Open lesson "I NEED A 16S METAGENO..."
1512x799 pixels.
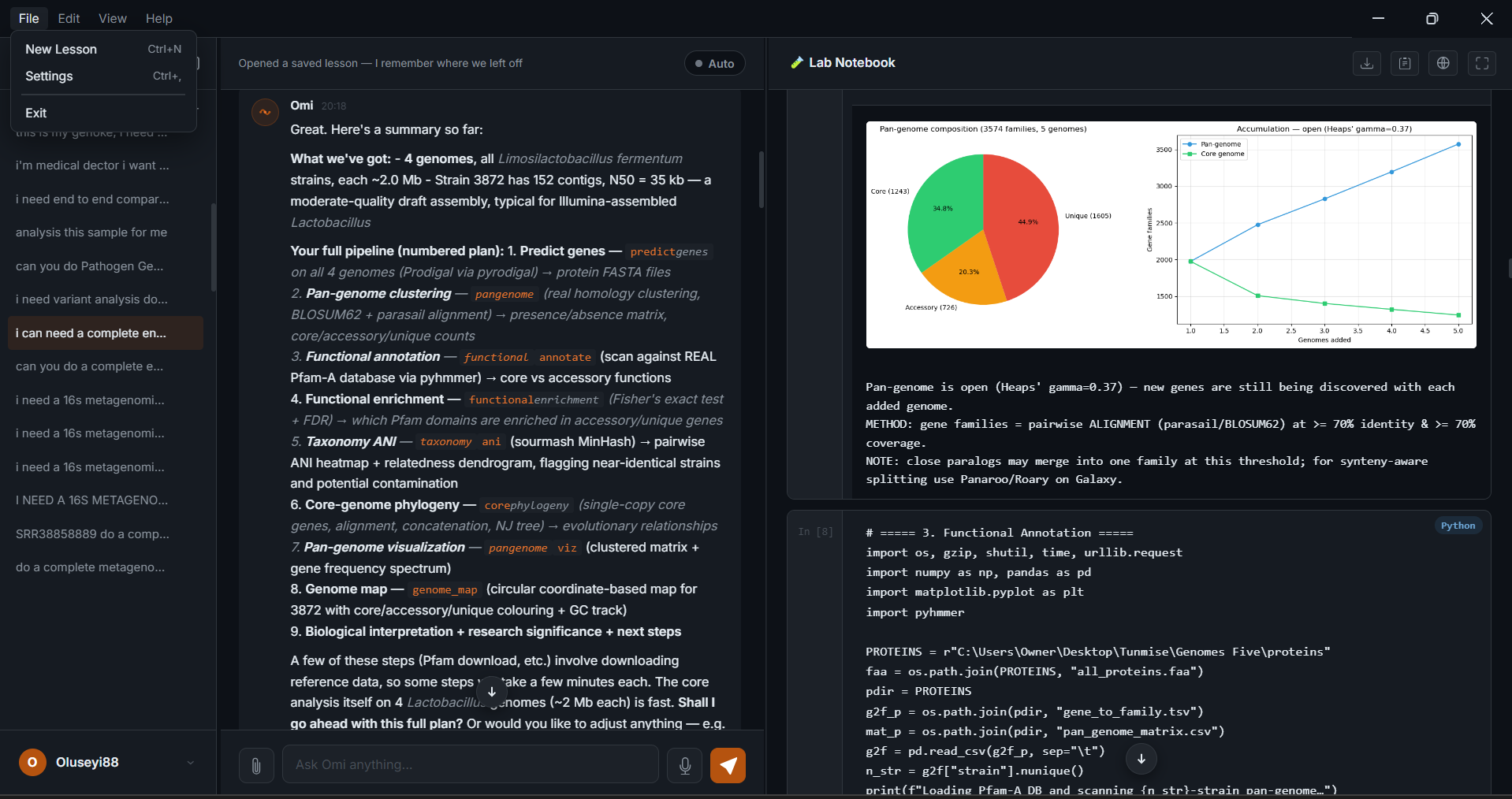click(106, 500)
